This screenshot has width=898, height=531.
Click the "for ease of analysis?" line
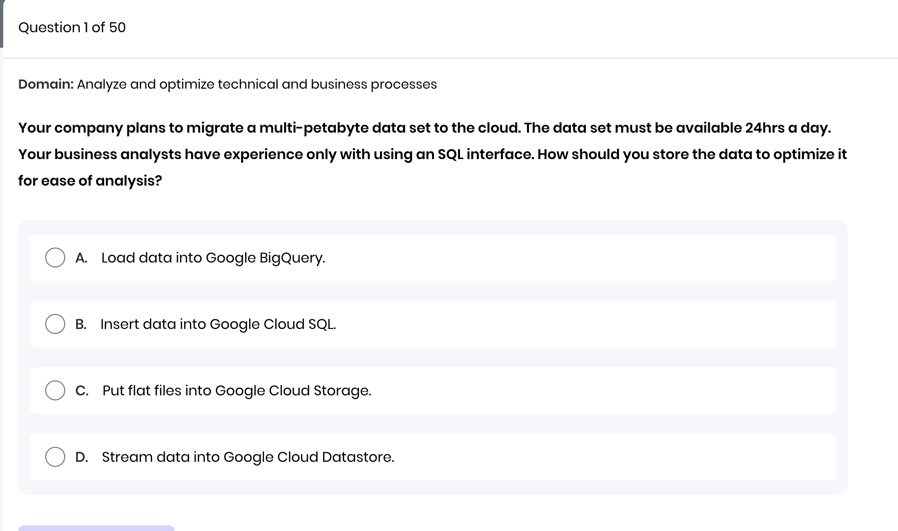pyautogui.click(x=90, y=181)
